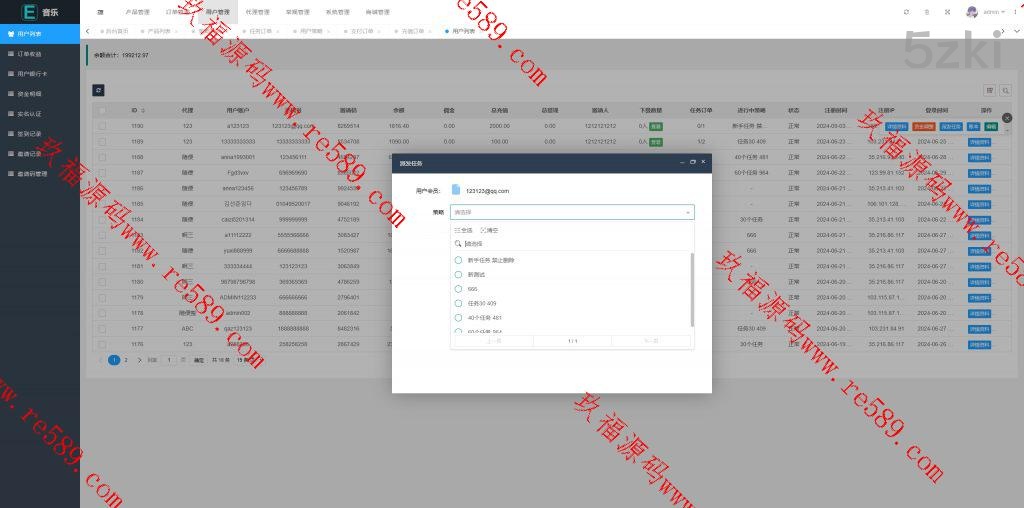Click the search icon button above table
The image size is (1024, 508).
(1006, 90)
